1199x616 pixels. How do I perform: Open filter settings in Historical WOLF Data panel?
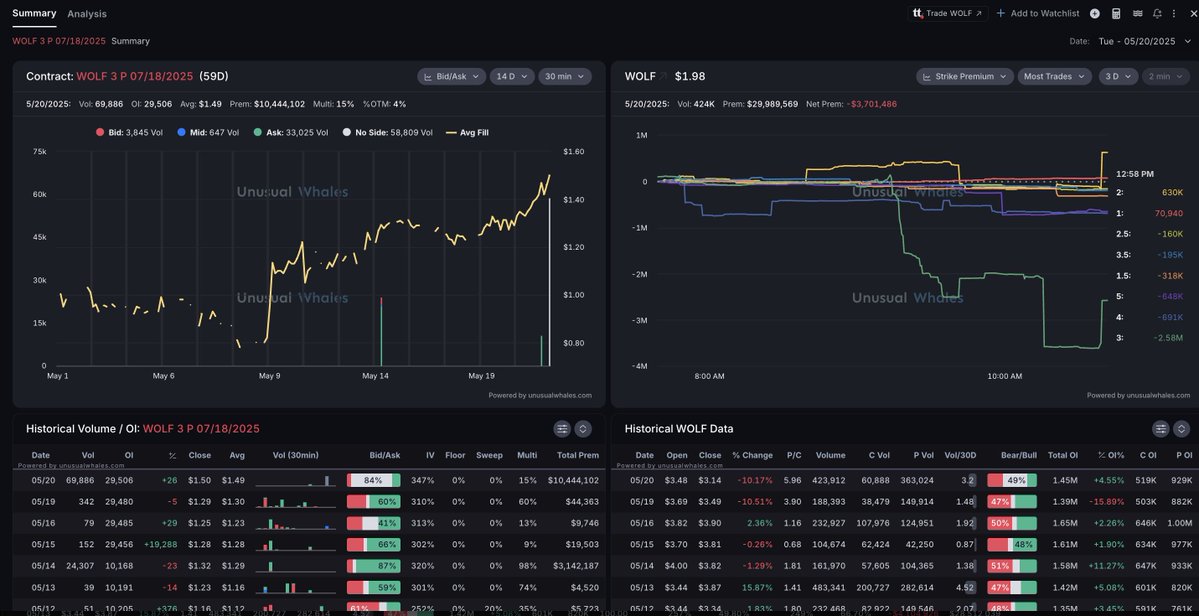pyautogui.click(x=1161, y=429)
